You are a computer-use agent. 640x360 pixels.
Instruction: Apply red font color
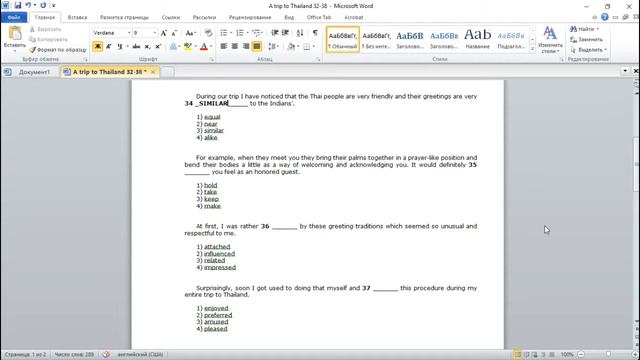pos(204,47)
